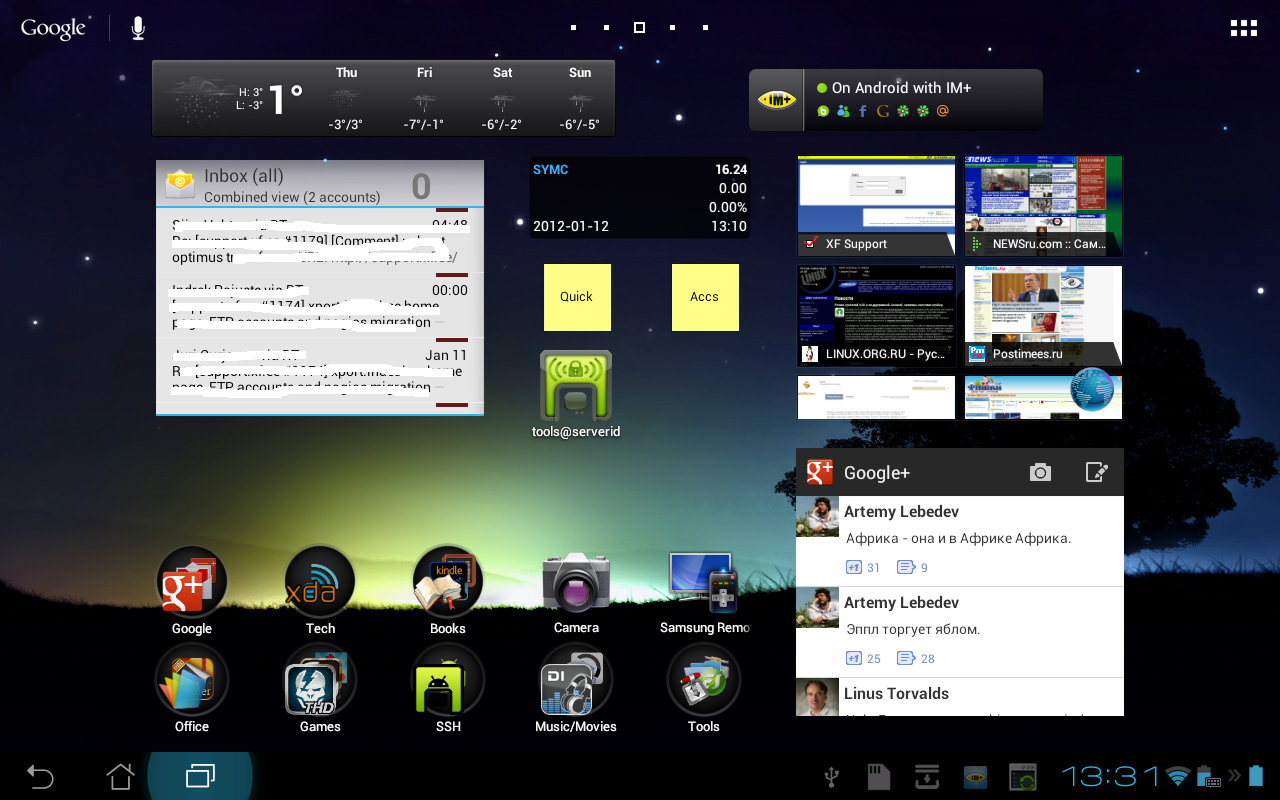Open the LINUX.ORG.RU bookmark thumbnail
This screenshot has height=800, width=1280.
(x=876, y=315)
